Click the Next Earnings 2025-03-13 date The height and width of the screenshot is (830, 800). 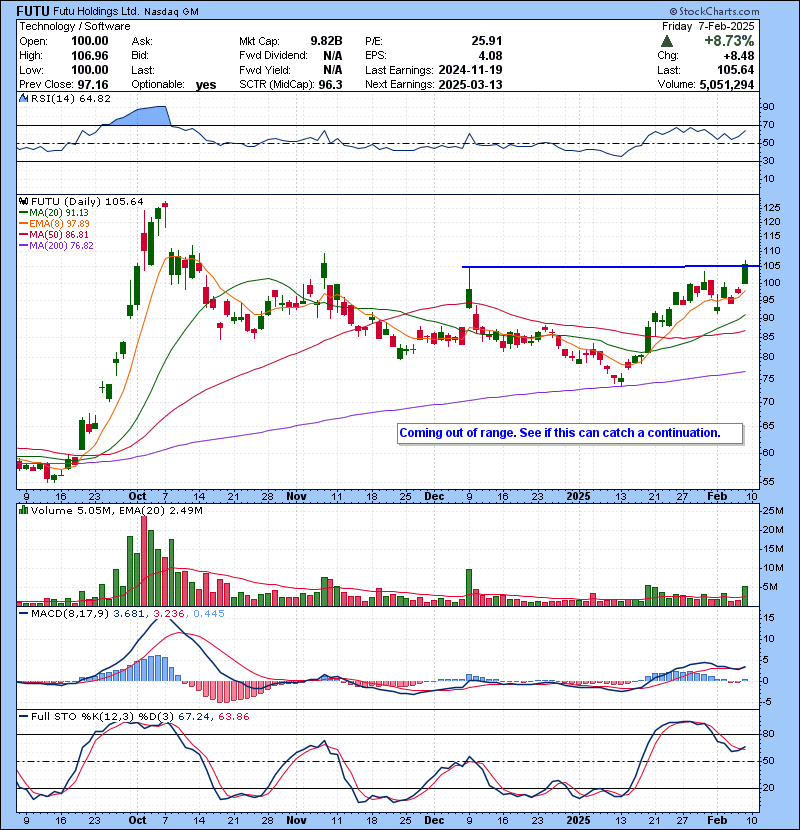tap(470, 85)
